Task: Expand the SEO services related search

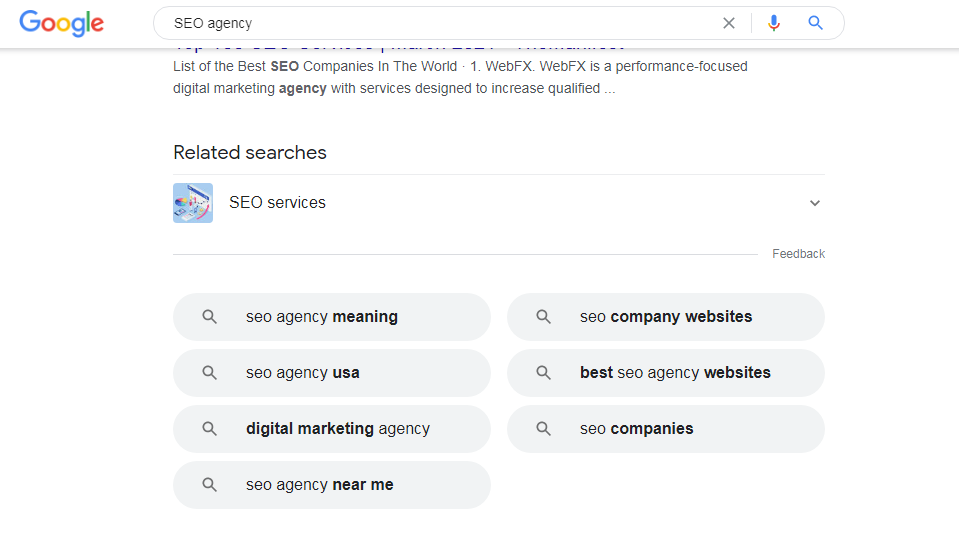Action: [x=815, y=203]
